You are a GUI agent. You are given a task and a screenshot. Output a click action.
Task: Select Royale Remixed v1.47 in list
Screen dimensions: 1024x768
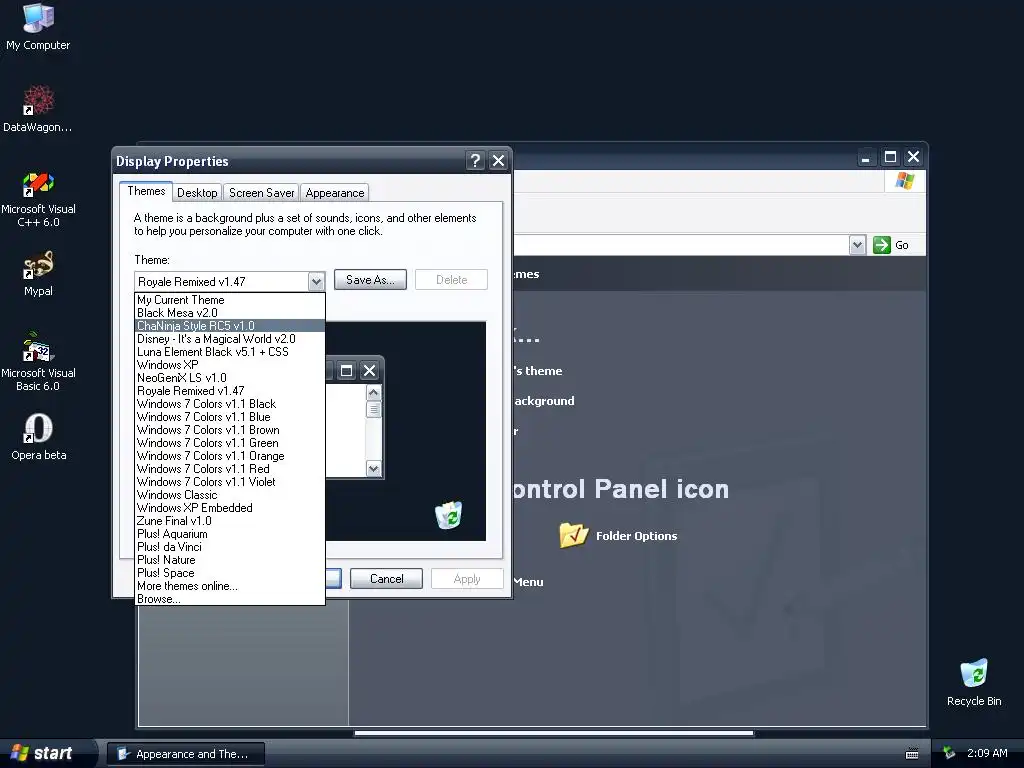(230, 391)
